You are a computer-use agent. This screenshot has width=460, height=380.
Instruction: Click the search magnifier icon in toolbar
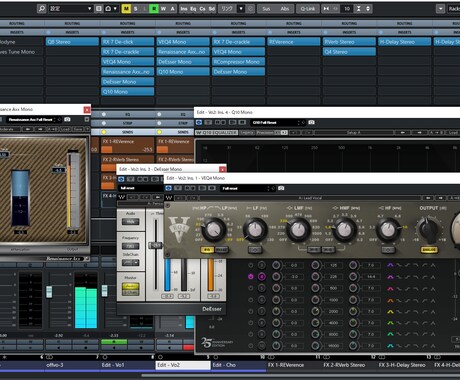[42, 9]
